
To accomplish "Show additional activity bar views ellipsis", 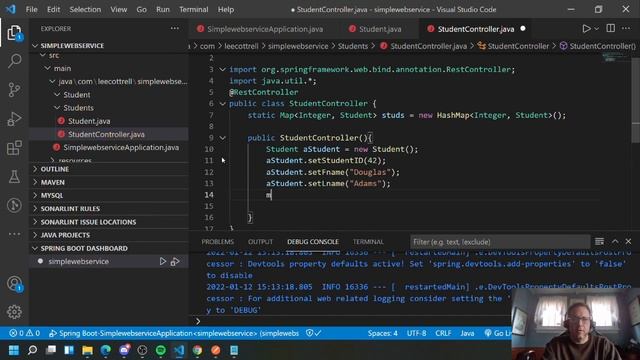I will click(x=14, y=234).
